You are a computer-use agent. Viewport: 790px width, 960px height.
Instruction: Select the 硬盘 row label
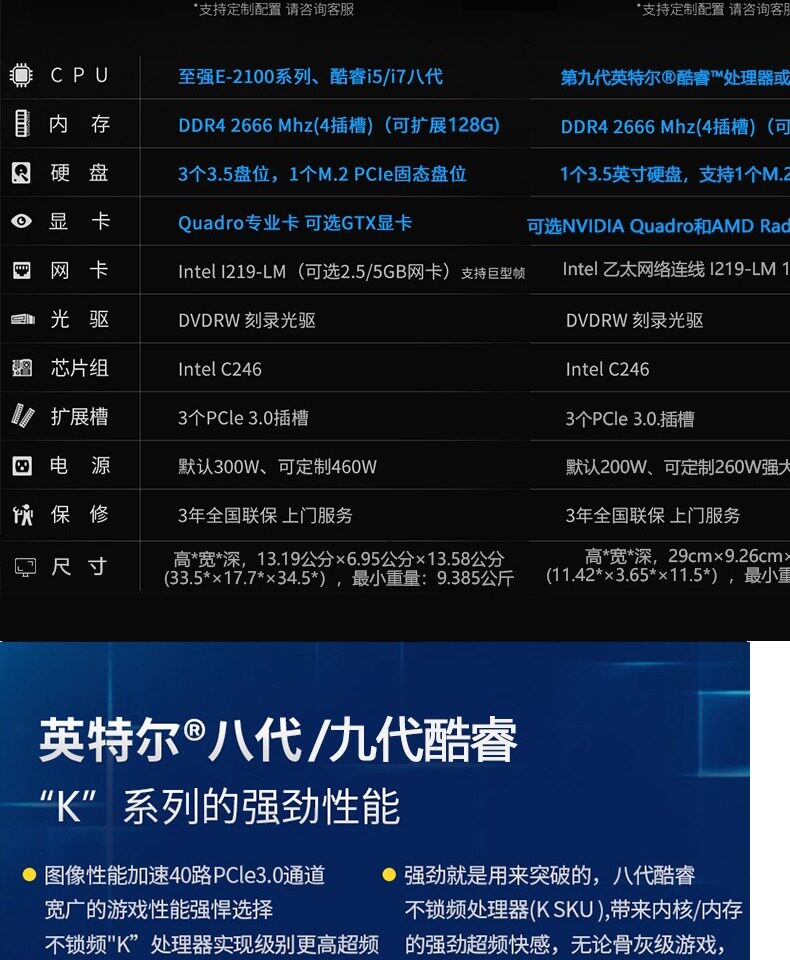click(x=80, y=173)
